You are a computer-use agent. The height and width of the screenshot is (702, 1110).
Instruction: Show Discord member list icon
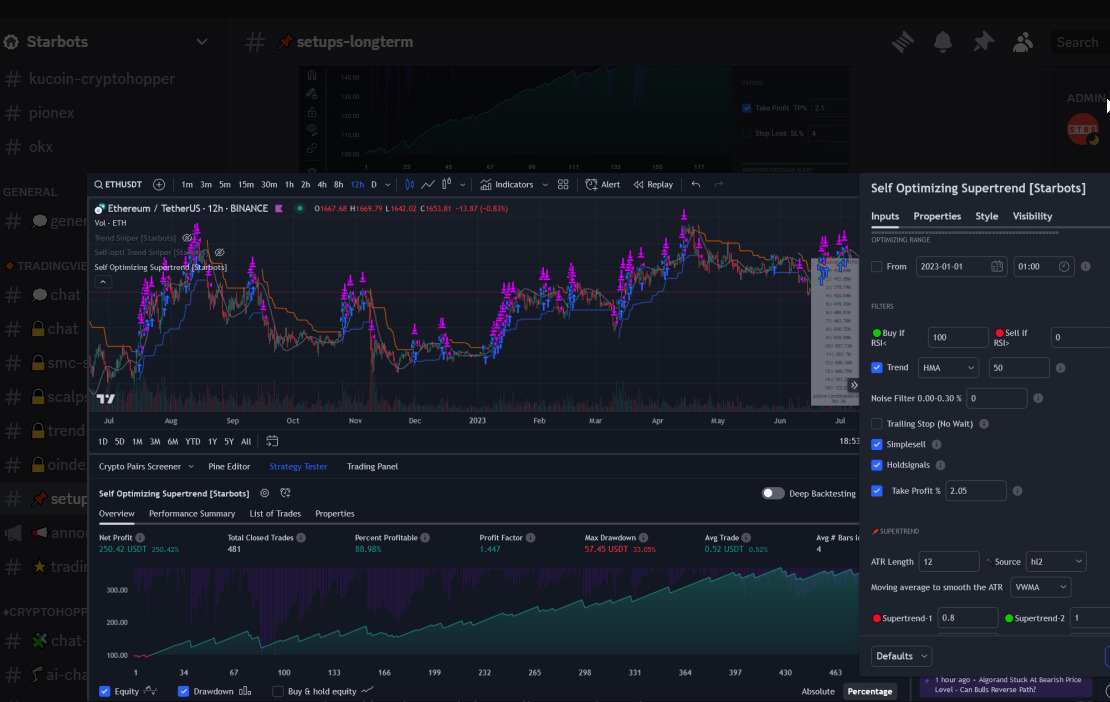click(x=1023, y=42)
